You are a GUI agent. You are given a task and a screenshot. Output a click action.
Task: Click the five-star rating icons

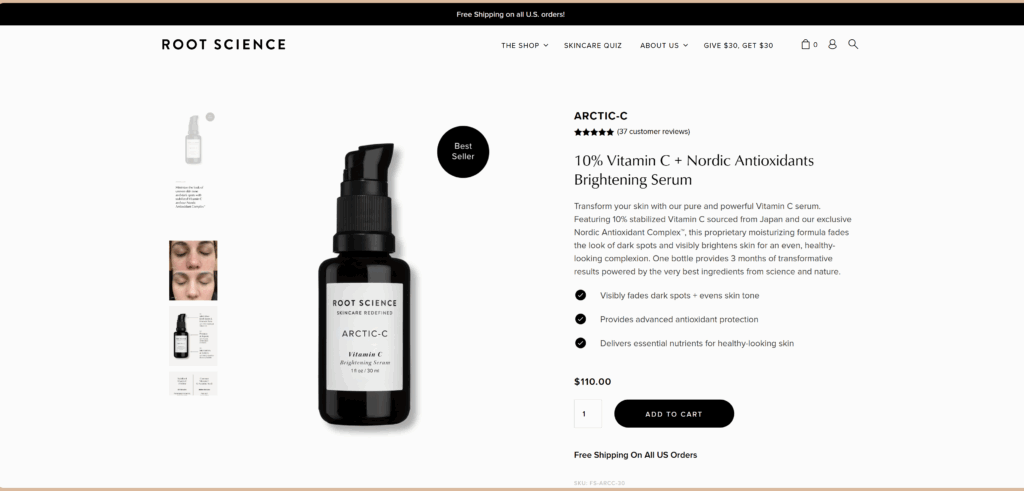(x=594, y=132)
